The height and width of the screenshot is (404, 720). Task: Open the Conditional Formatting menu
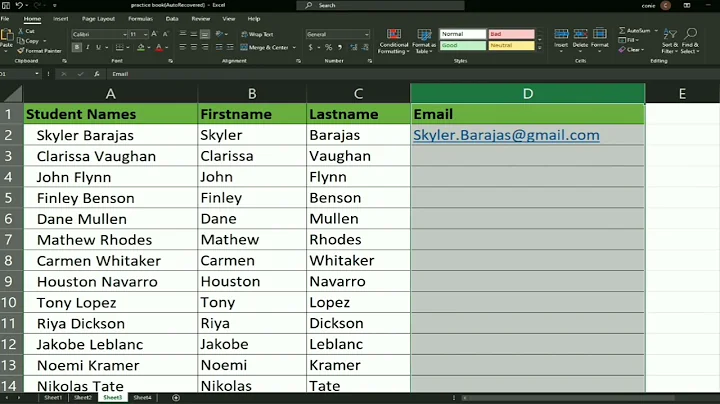(394, 41)
